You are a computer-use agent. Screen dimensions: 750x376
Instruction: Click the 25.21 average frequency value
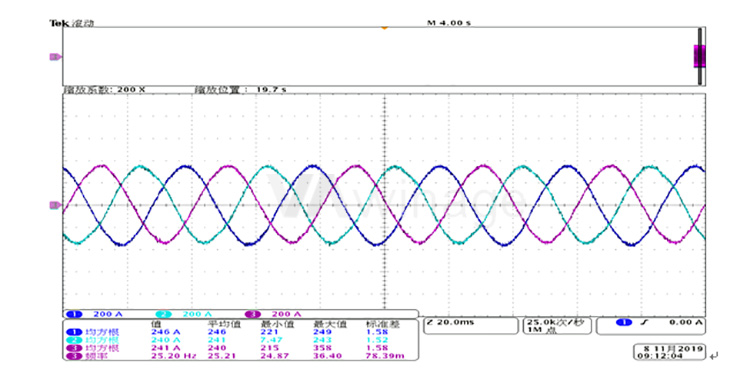click(x=221, y=356)
